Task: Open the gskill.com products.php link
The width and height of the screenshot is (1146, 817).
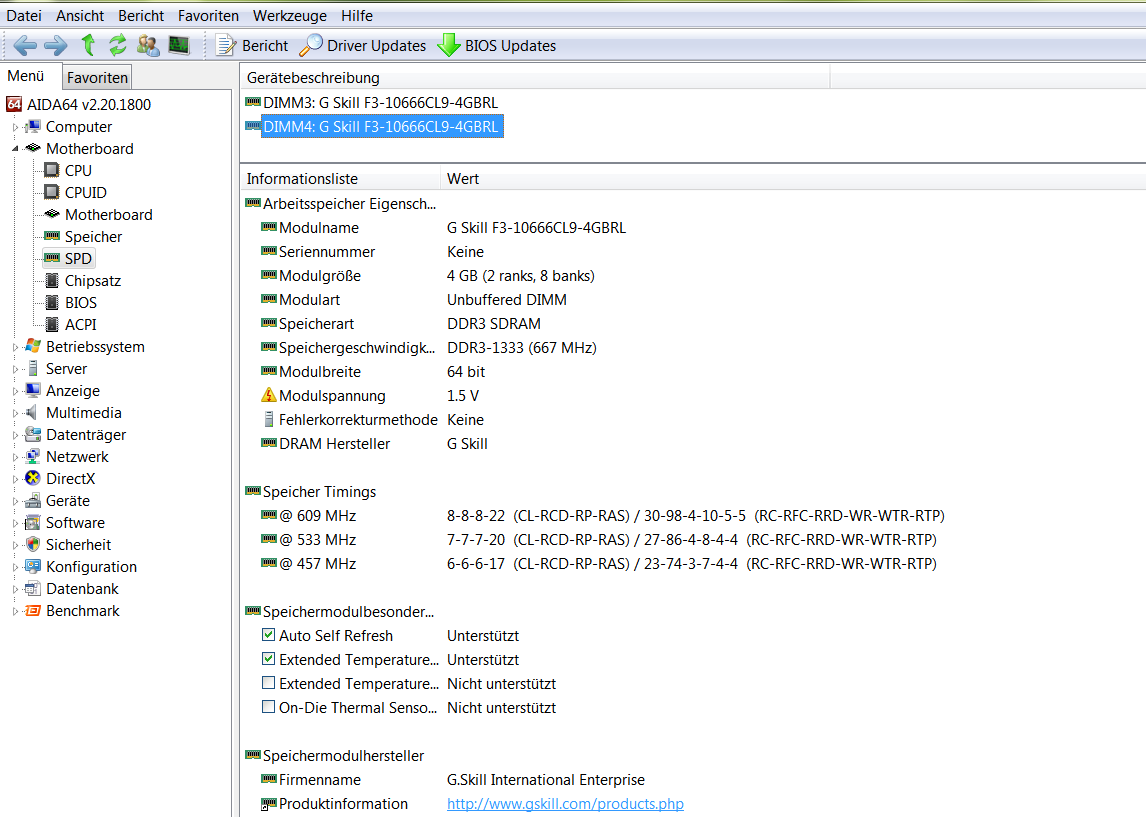Action: coord(566,803)
